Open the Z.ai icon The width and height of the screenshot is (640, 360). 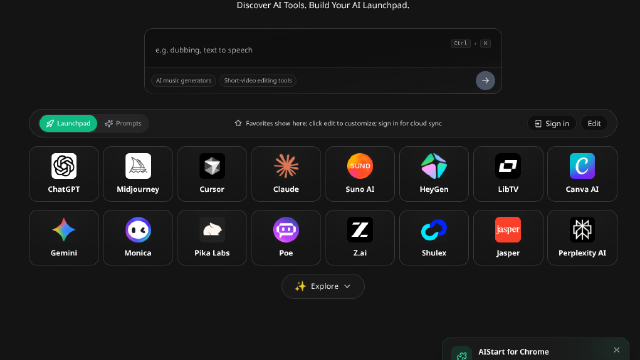tap(360, 229)
